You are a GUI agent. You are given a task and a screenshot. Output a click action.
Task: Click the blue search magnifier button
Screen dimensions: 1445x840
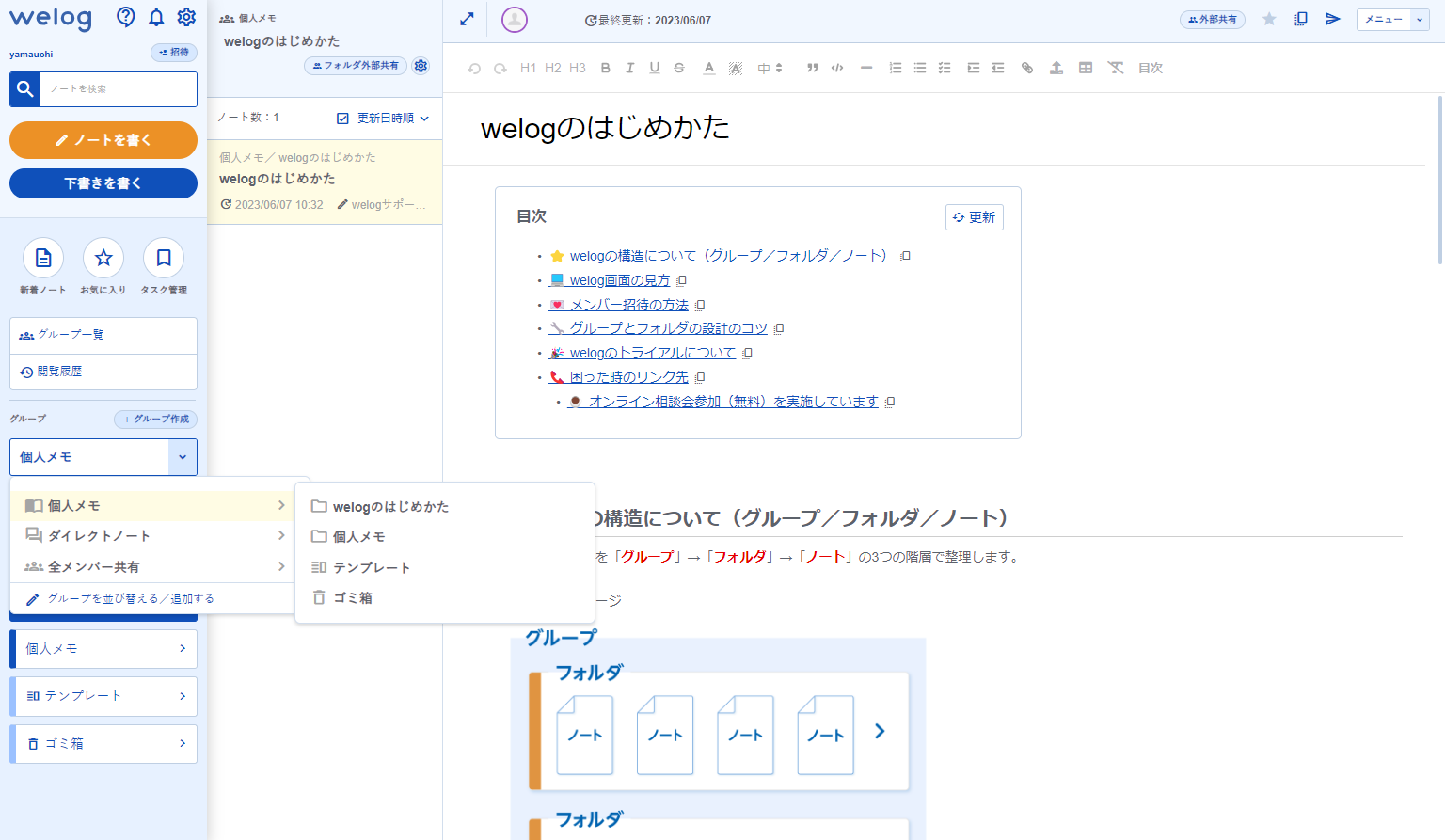point(25,89)
